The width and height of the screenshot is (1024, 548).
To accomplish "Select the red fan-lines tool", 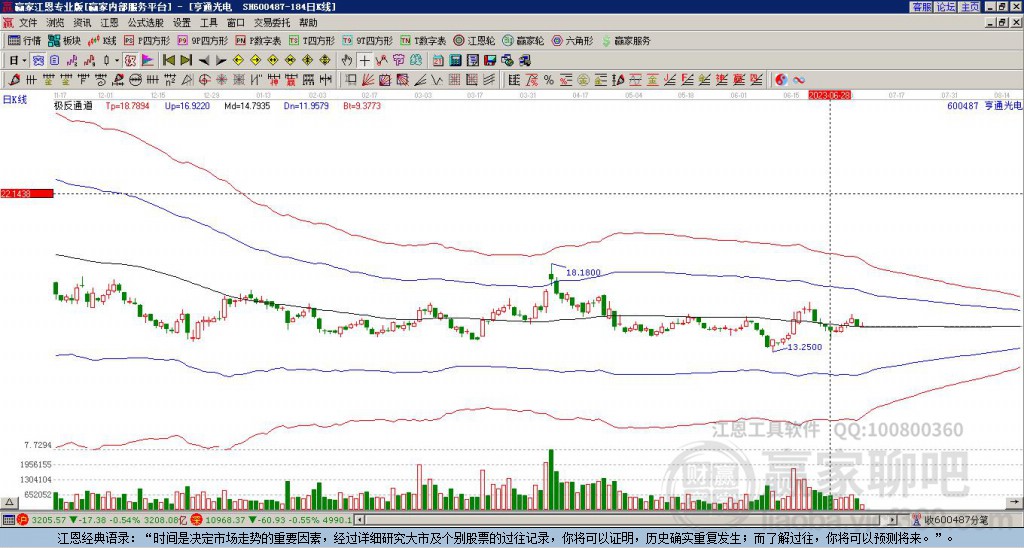I will click(x=368, y=80).
